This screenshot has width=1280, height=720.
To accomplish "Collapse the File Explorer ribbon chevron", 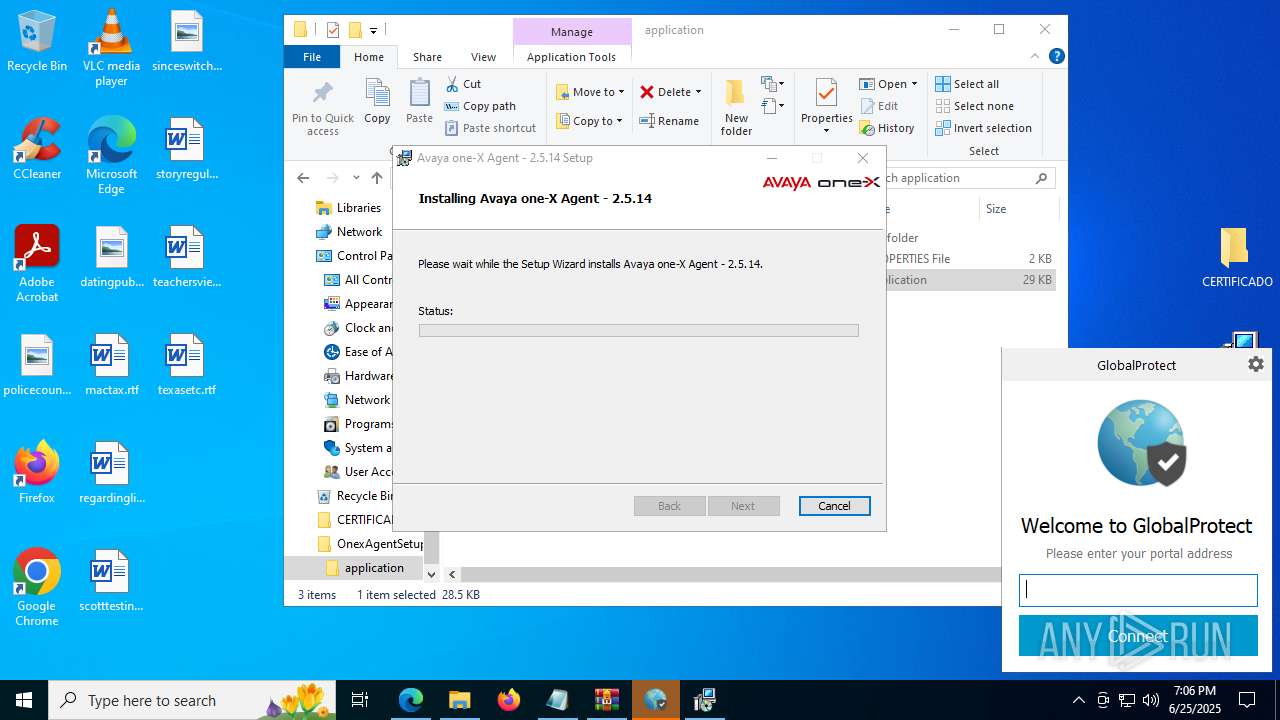I will pos(1035,57).
